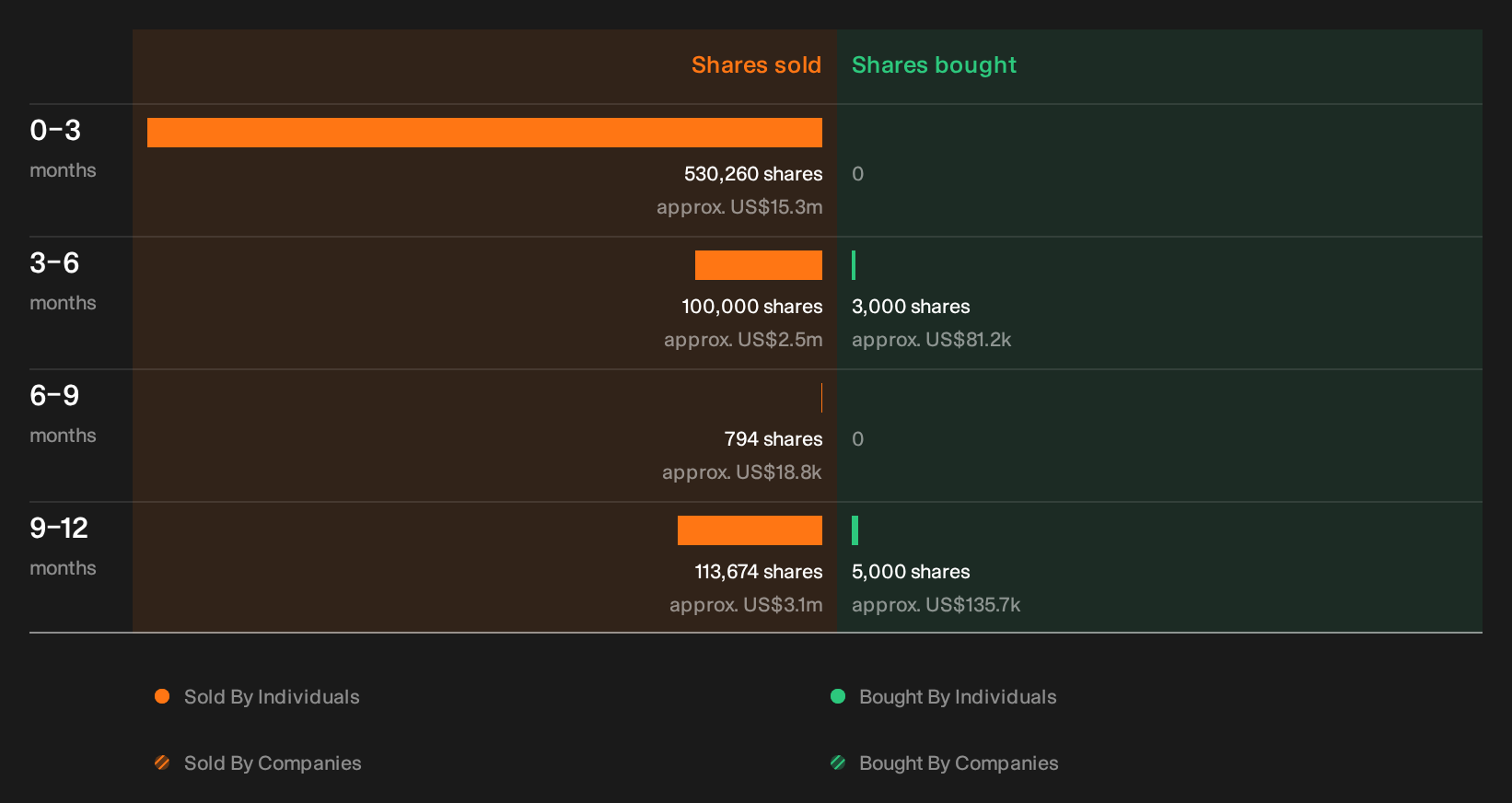This screenshot has width=1512, height=803.
Task: Click the 5,000 shares value
Action: [911, 572]
